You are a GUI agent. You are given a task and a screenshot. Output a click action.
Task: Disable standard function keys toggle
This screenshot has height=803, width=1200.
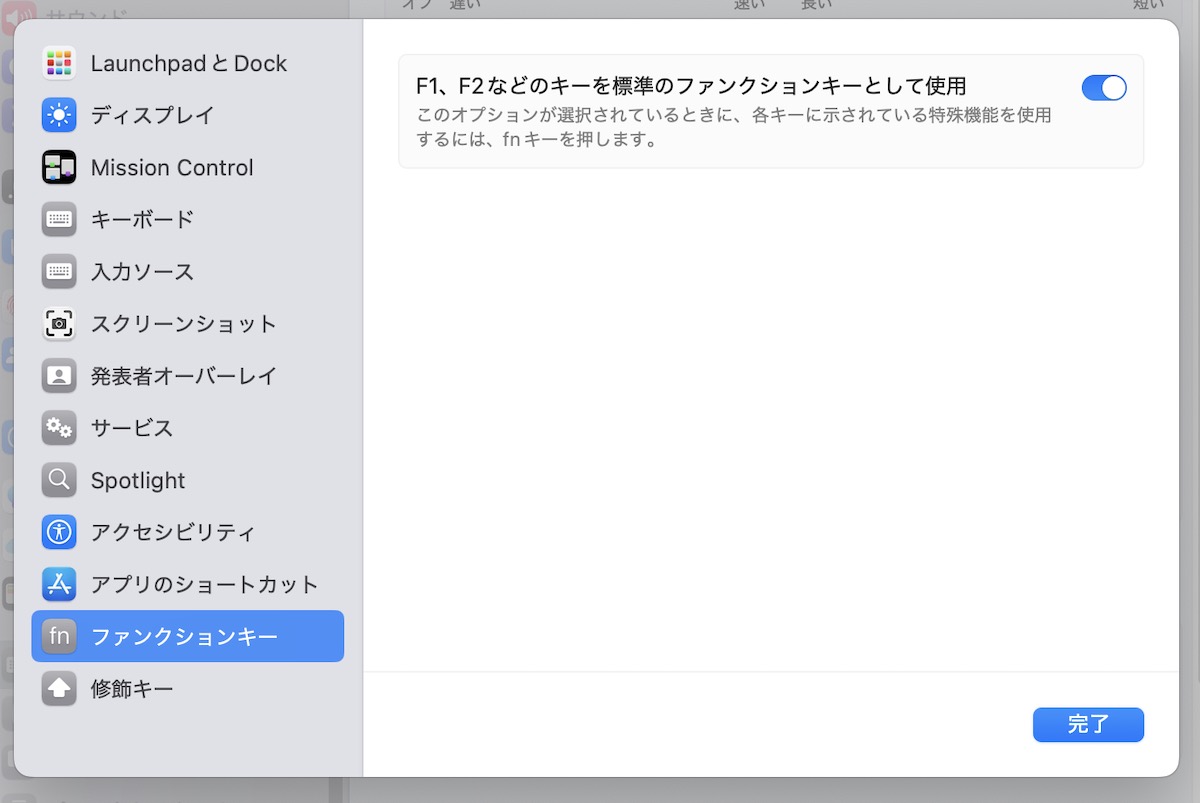(x=1103, y=88)
